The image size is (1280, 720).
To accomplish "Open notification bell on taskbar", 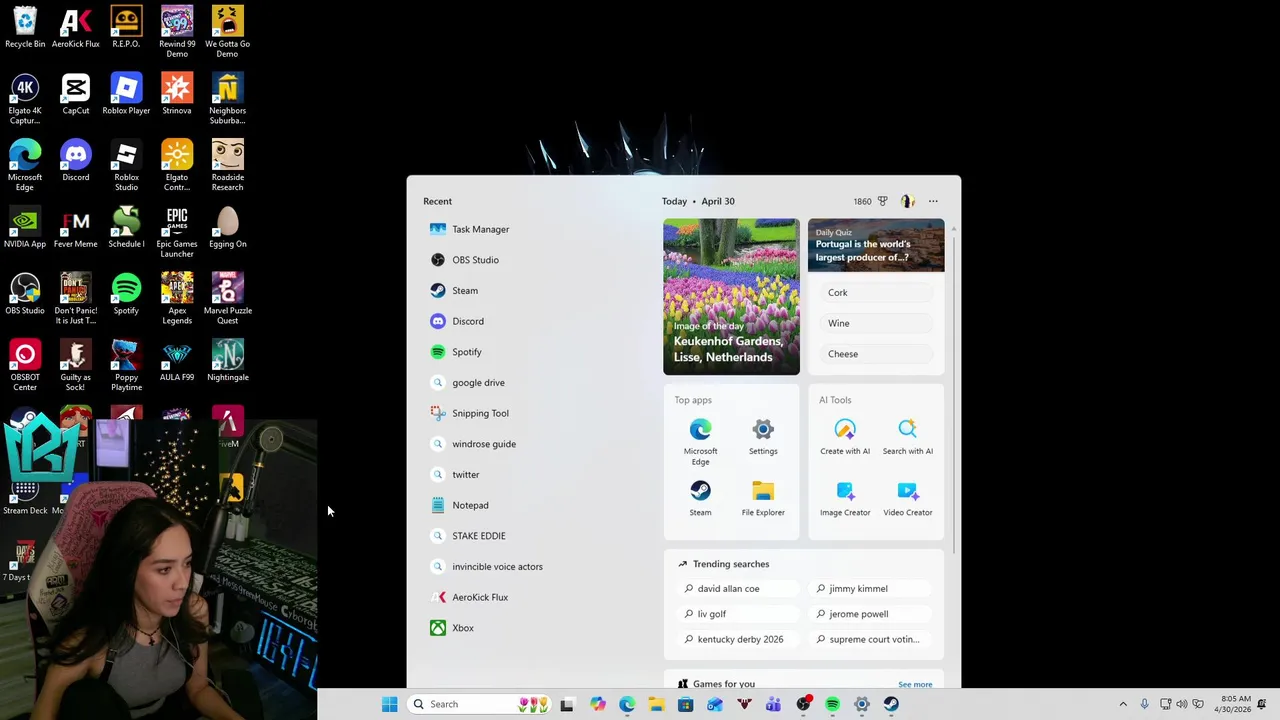I will click(1263, 704).
